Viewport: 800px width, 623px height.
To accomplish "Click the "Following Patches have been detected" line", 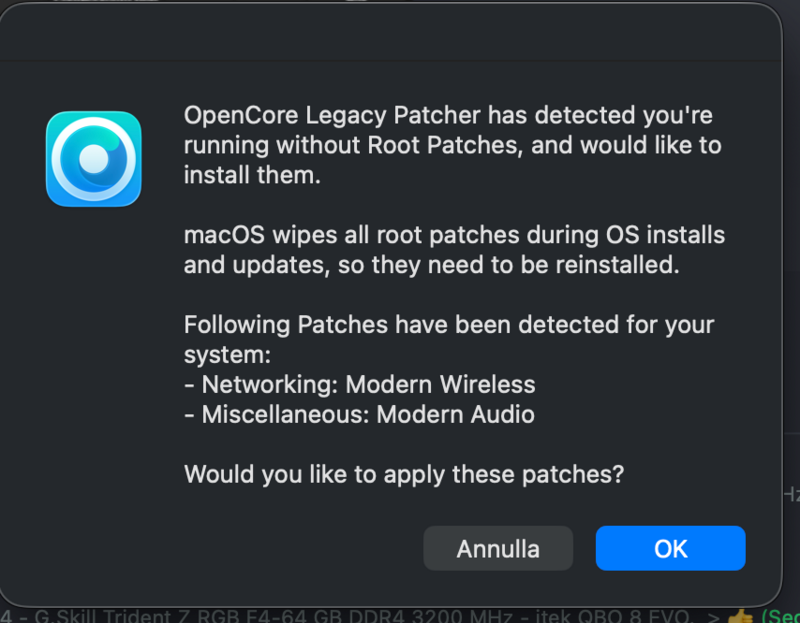I will (x=449, y=325).
